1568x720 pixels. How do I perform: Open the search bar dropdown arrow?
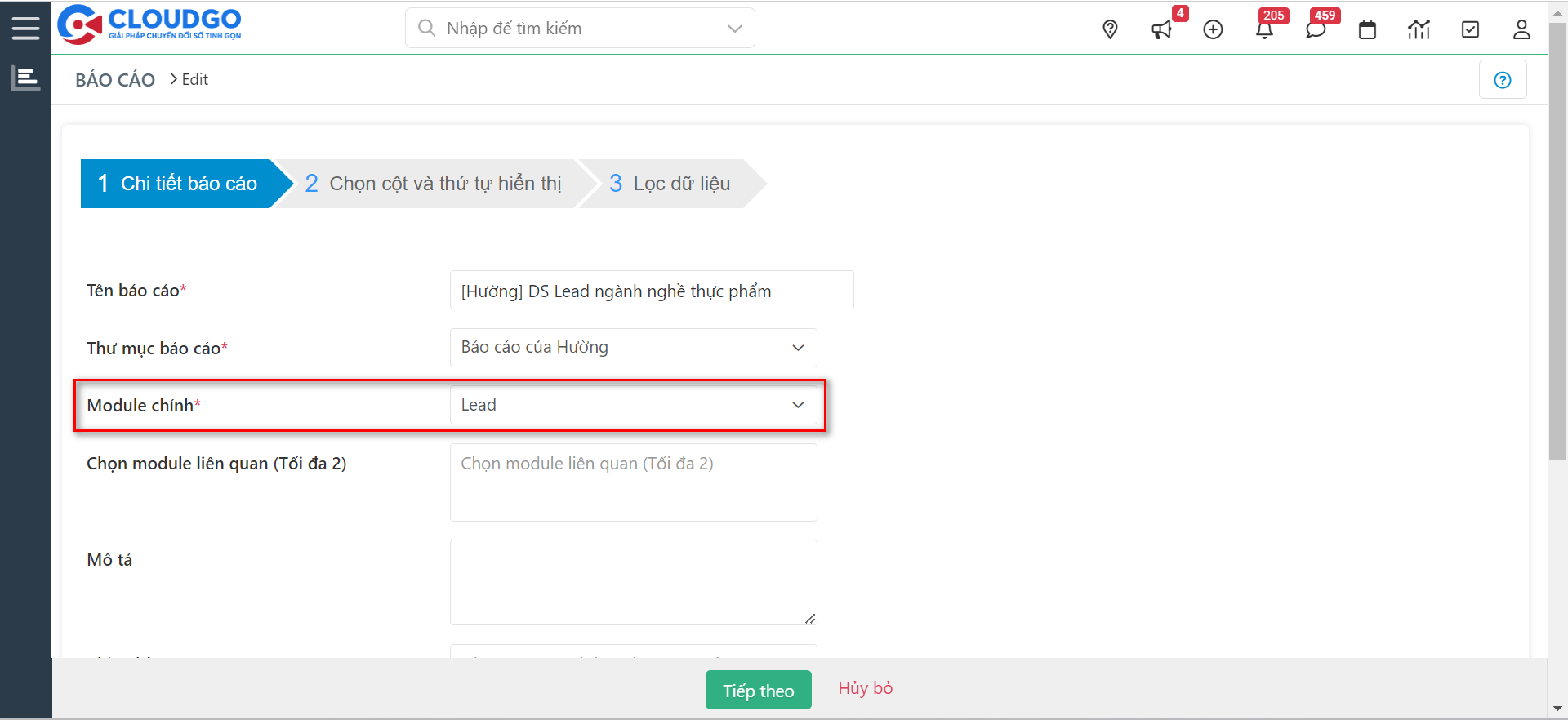(x=734, y=29)
